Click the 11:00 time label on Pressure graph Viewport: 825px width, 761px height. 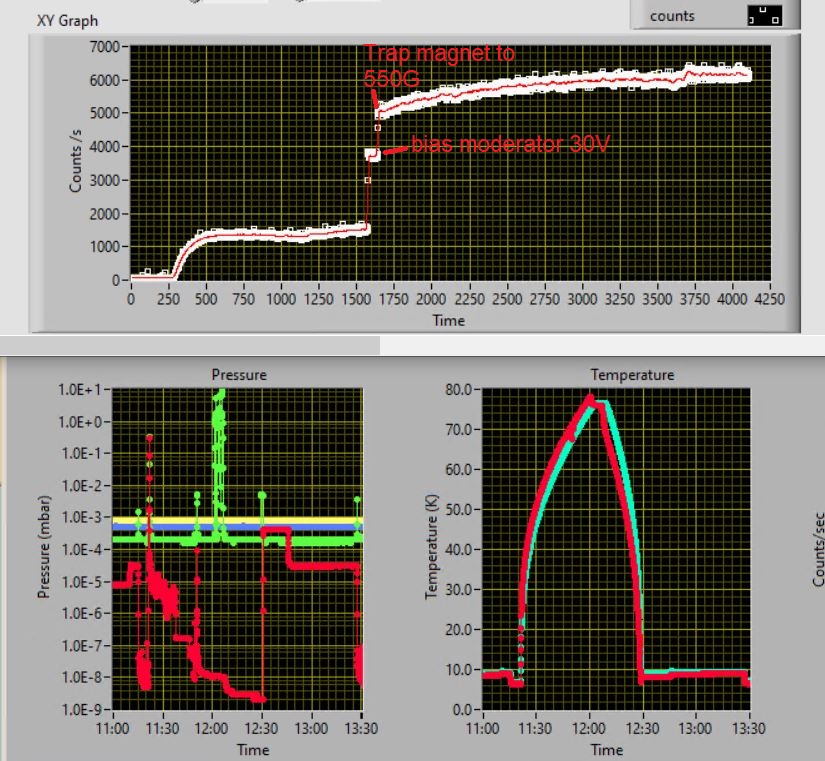(x=113, y=728)
